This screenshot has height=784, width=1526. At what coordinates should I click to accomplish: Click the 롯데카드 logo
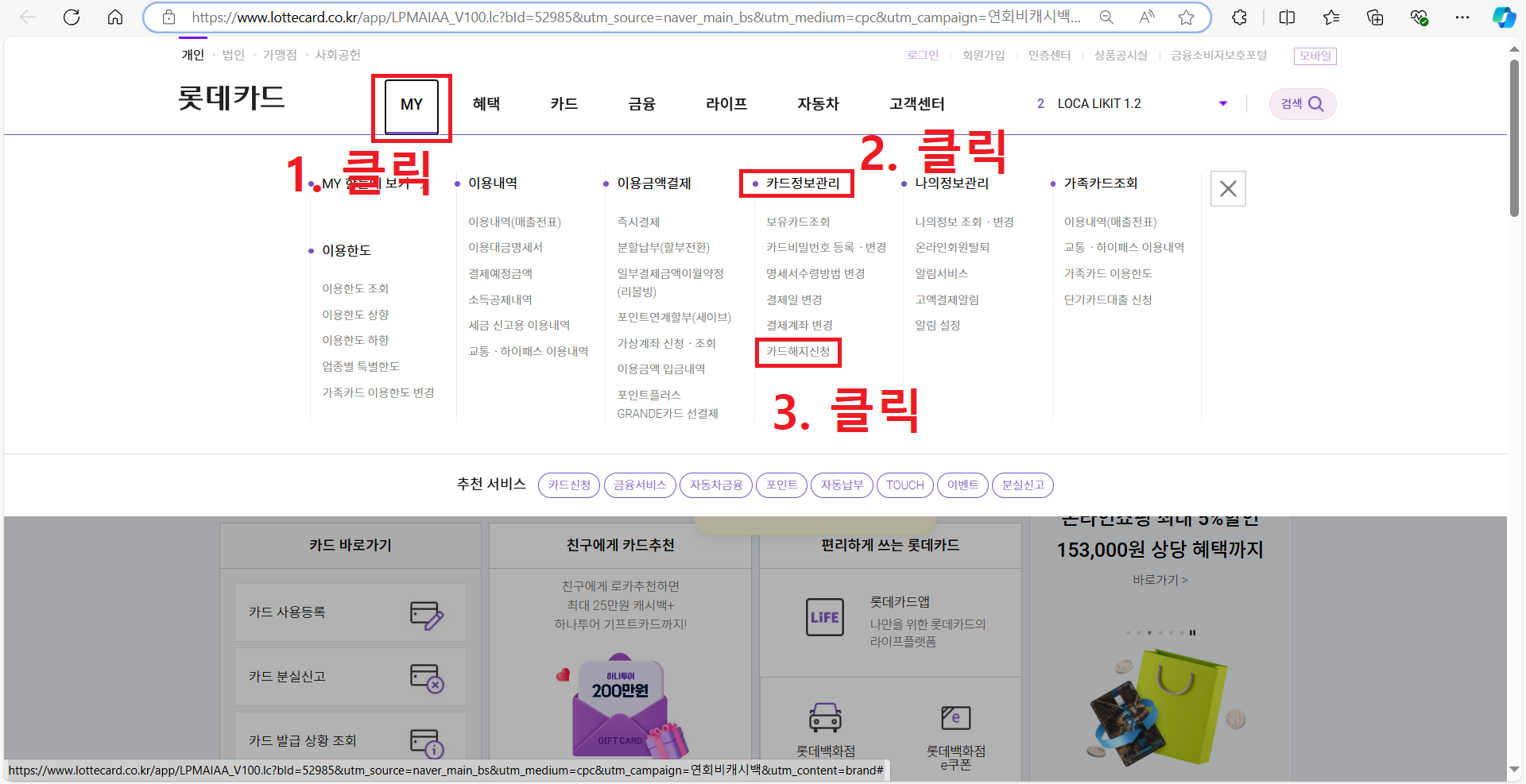231,98
